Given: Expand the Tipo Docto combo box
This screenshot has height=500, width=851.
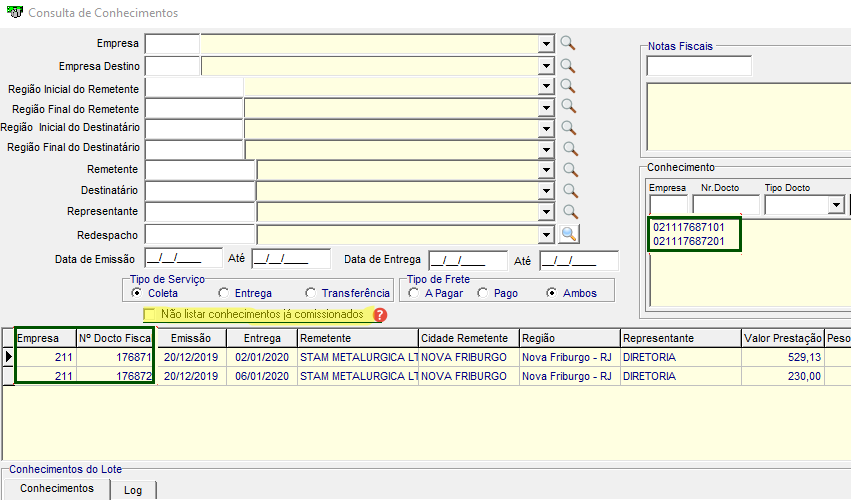Looking at the screenshot, I should (836, 205).
